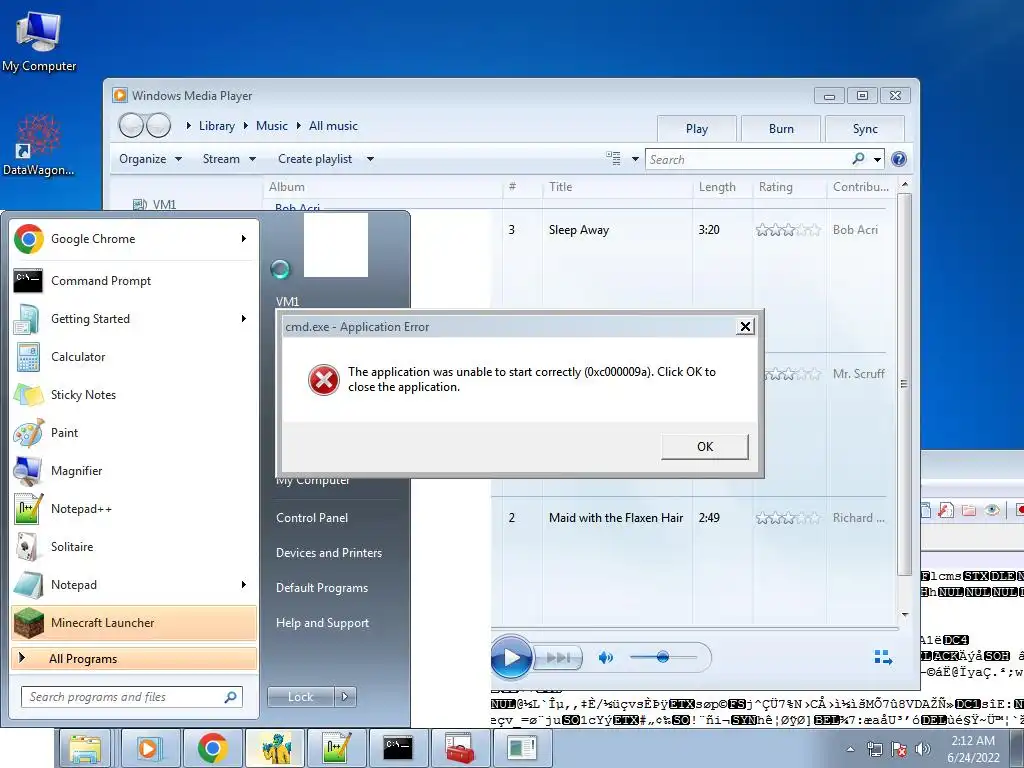
Task: Expand Getting Started submenu arrow
Action: [x=244, y=319]
